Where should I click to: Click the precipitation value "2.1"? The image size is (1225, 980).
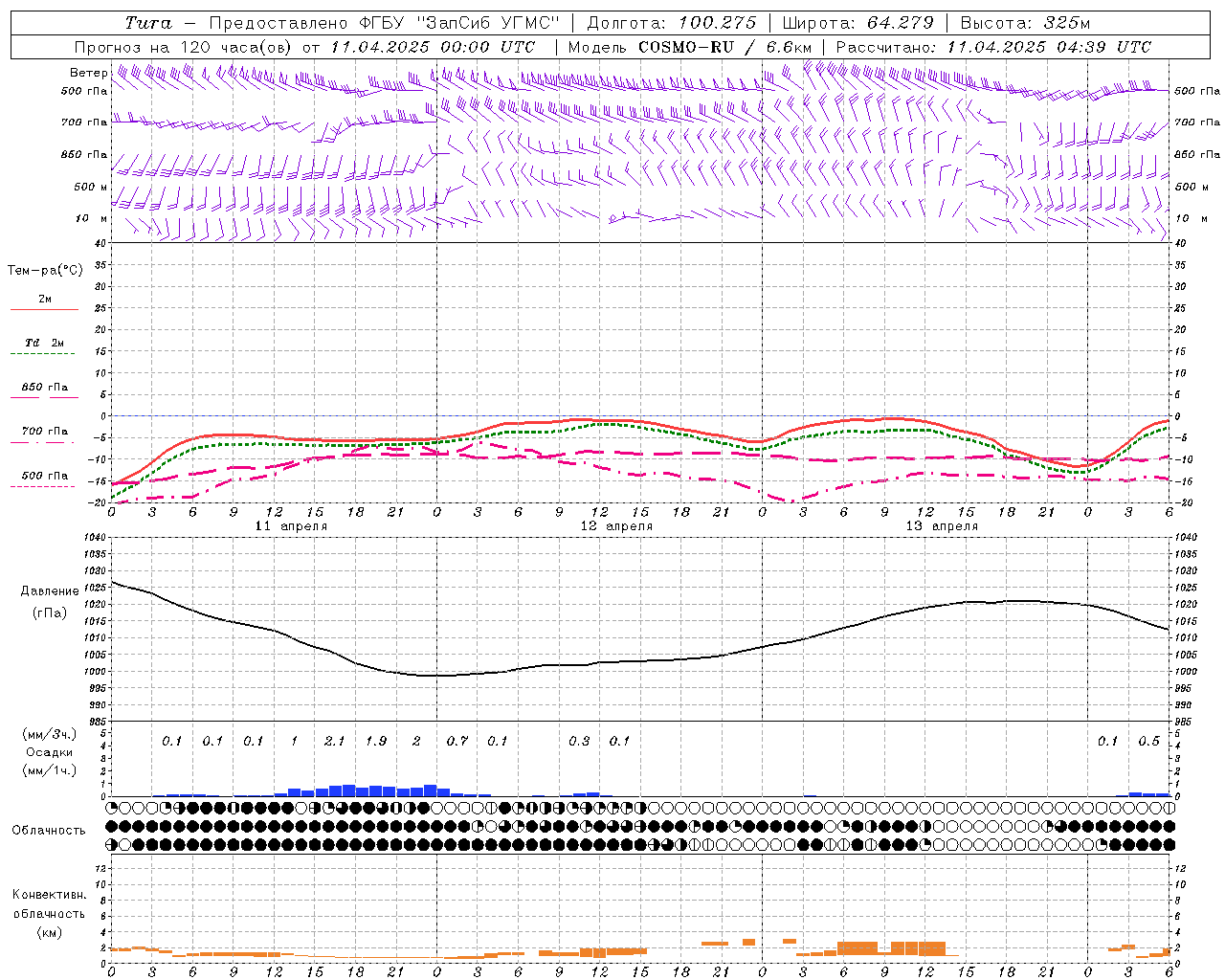[x=334, y=741]
